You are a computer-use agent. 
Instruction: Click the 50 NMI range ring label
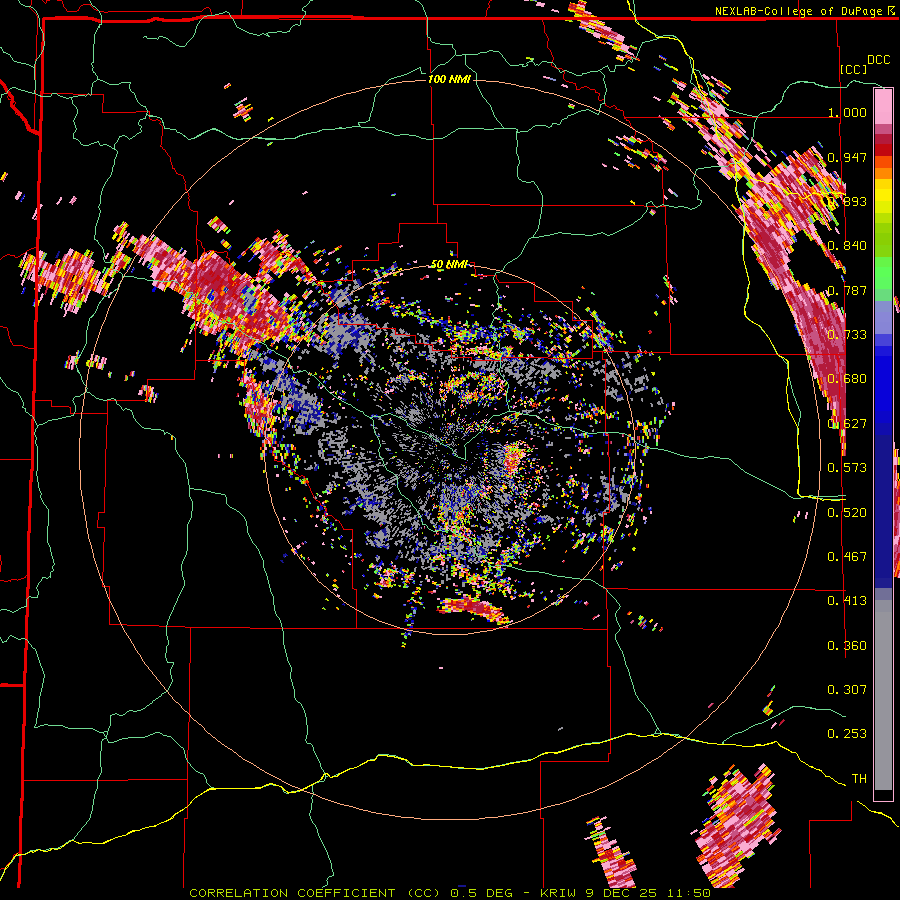click(x=449, y=264)
